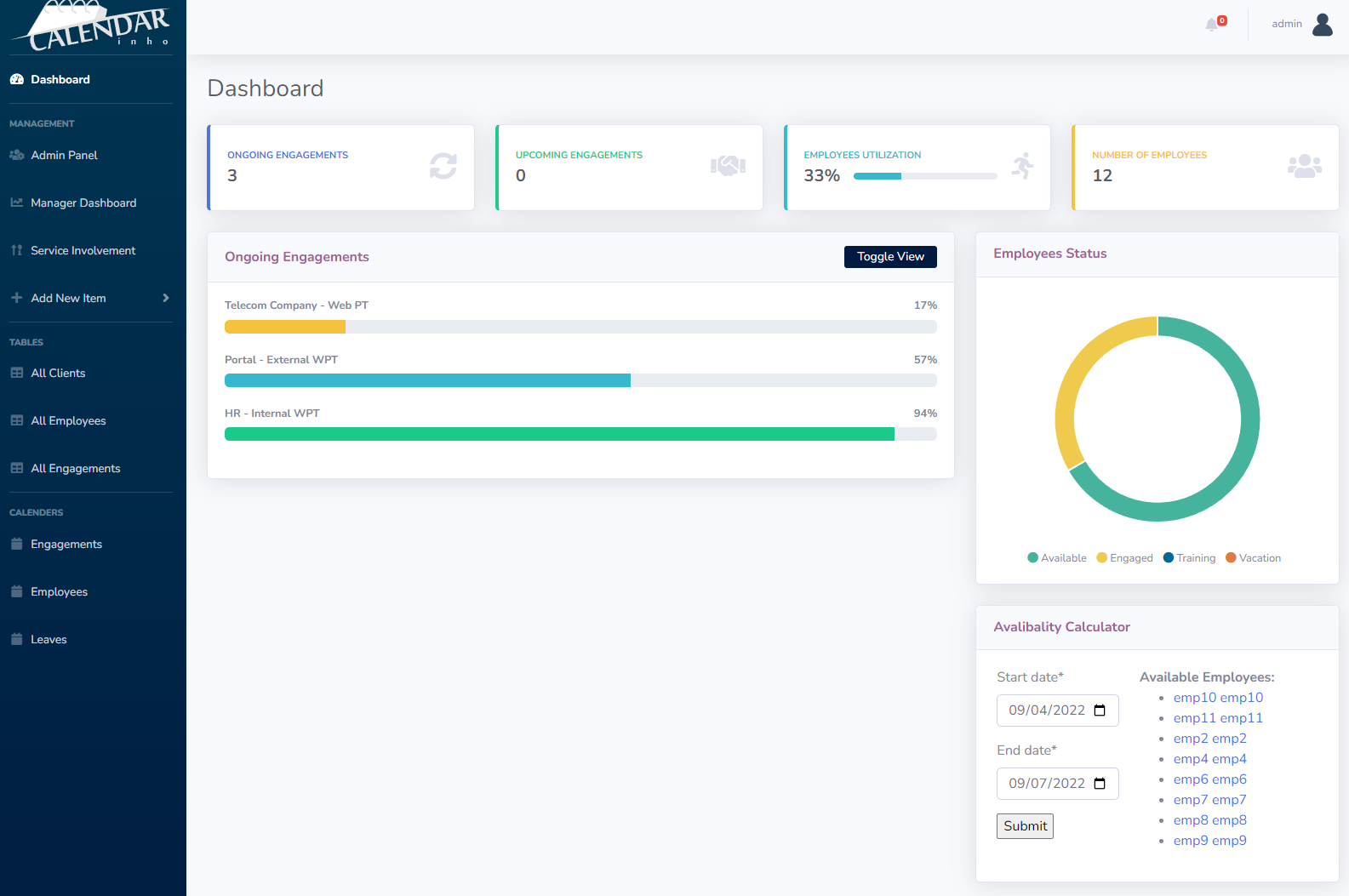Expand the Add New Item chevron
This screenshot has height=896, width=1349.
(166, 298)
